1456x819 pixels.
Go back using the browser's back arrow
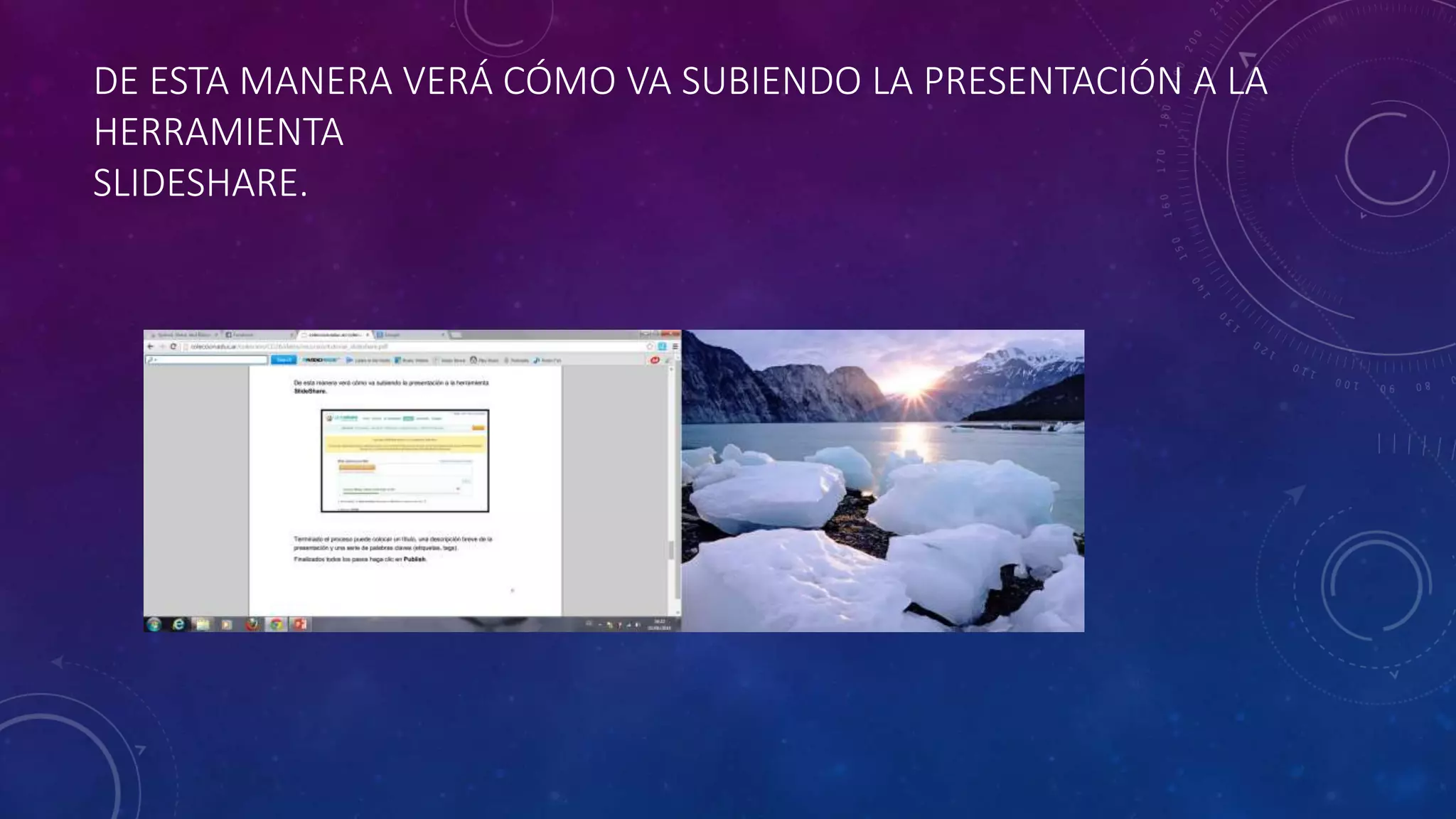(x=150, y=346)
